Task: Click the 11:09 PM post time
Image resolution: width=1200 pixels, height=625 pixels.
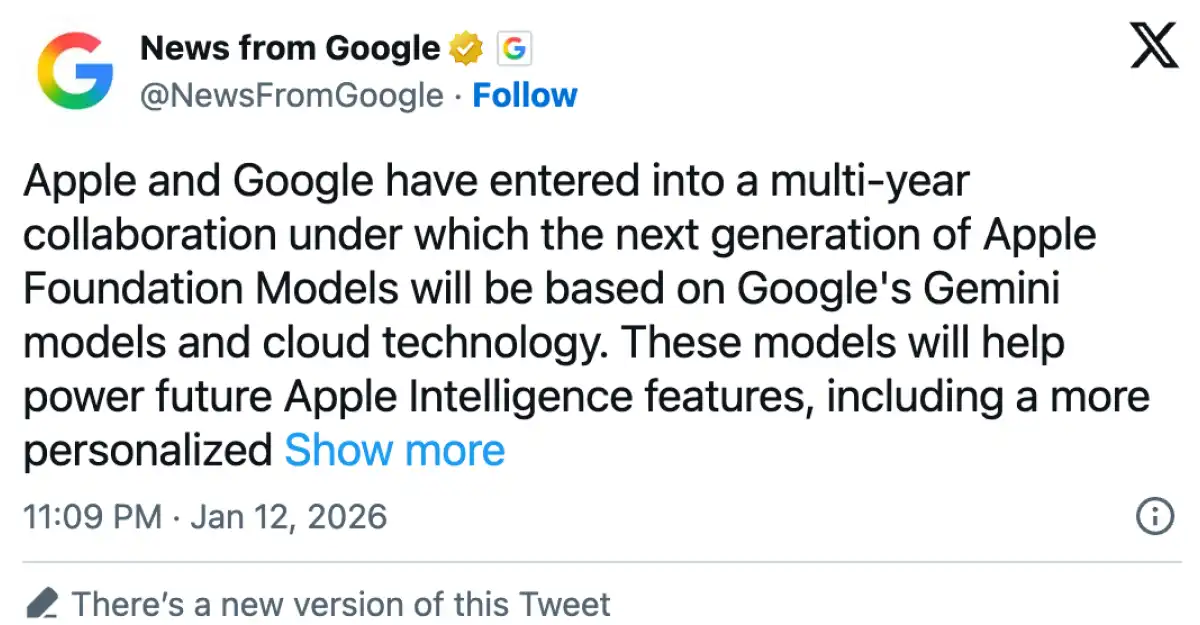Action: [x=92, y=517]
